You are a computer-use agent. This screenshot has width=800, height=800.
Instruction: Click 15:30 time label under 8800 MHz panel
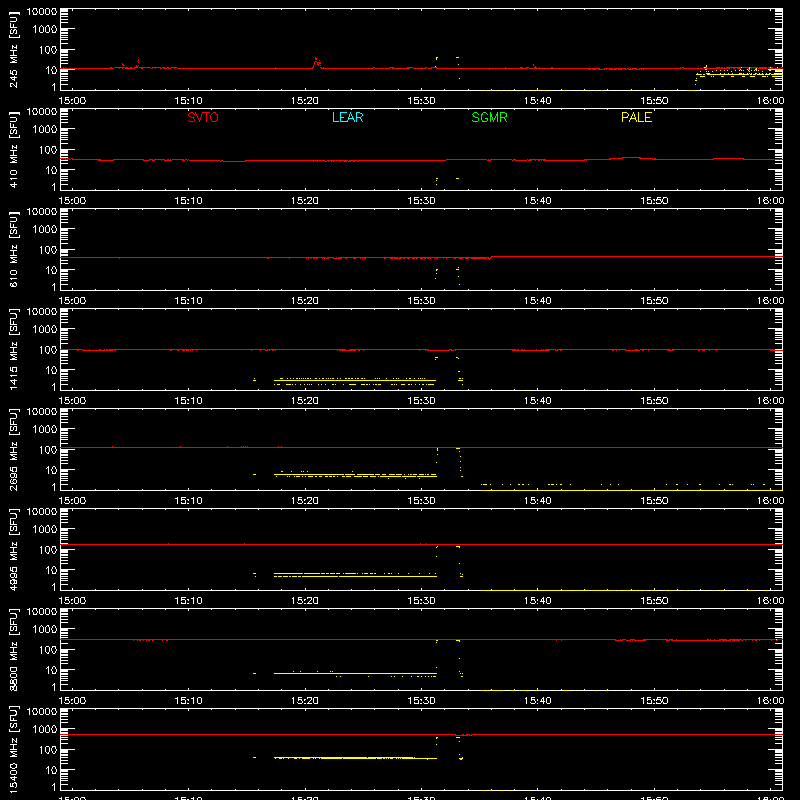pos(421,701)
